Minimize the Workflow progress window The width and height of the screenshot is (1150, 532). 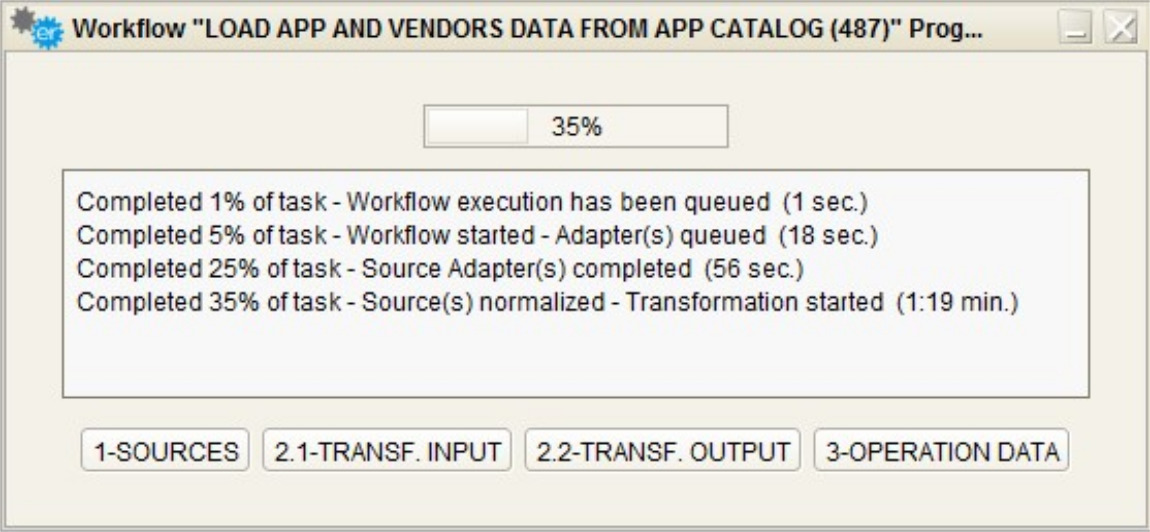1077,30
